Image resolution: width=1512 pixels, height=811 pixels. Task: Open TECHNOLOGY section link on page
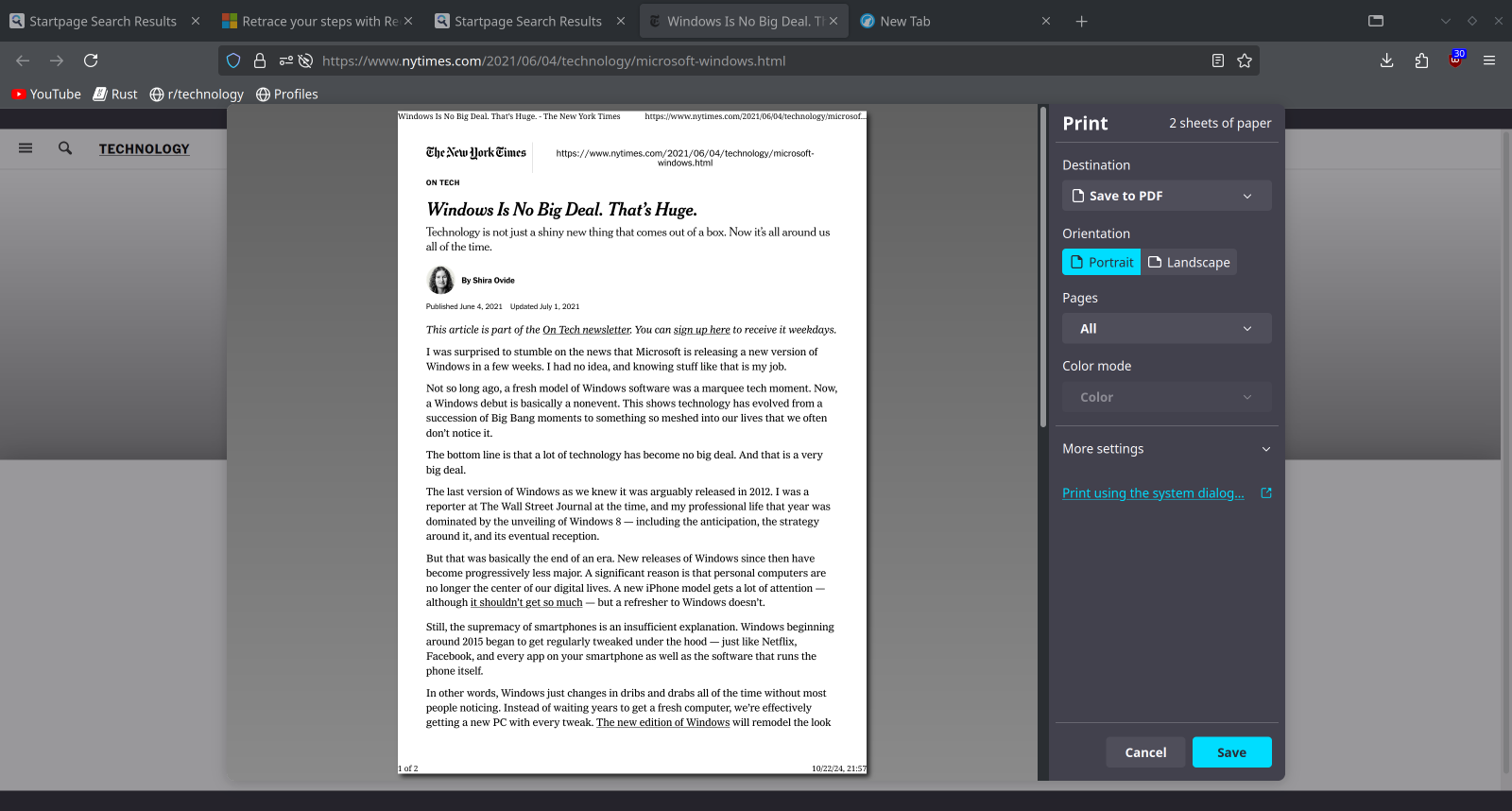pyautogui.click(x=144, y=148)
